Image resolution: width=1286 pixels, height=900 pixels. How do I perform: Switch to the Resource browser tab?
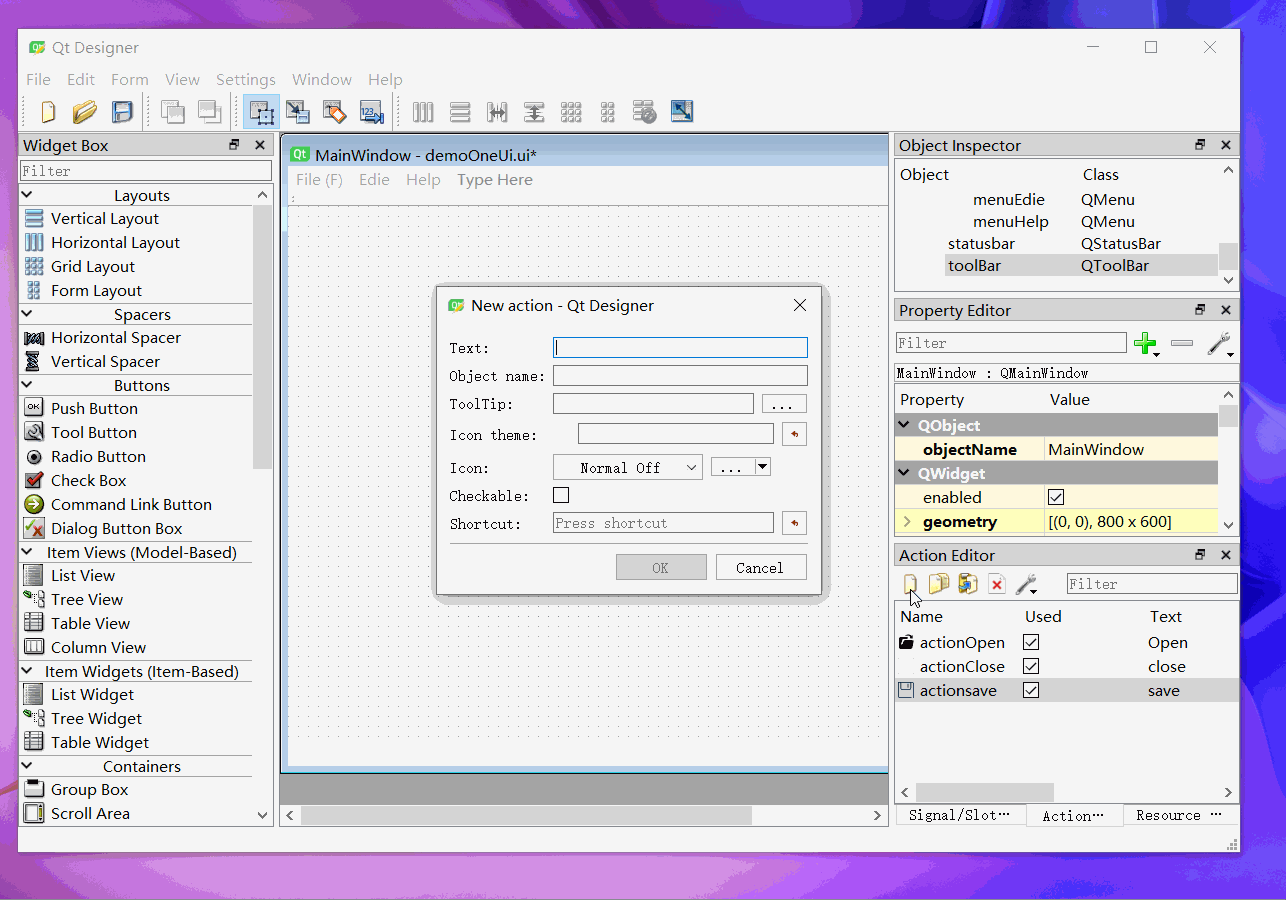click(x=1180, y=815)
